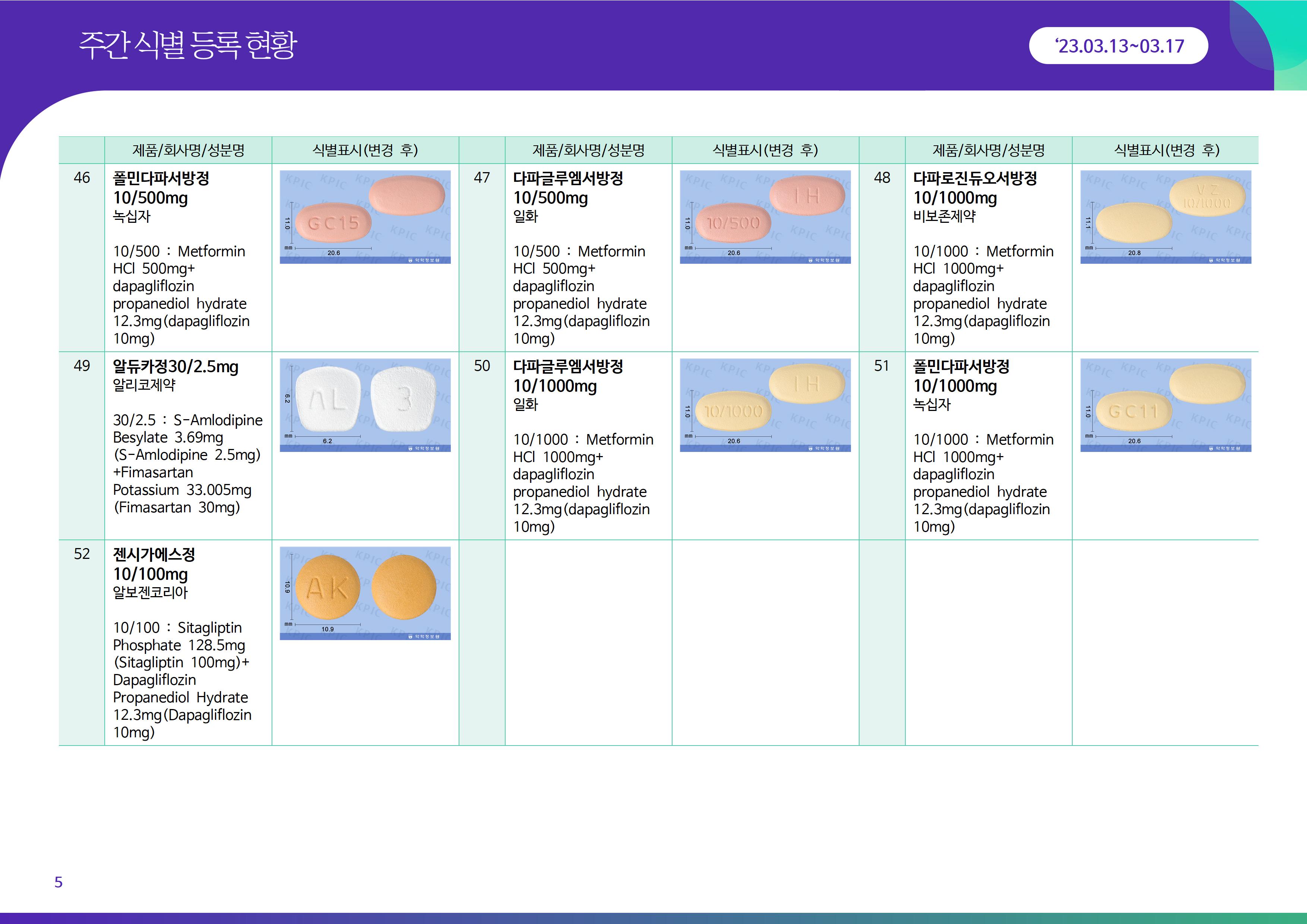Select product name 다파로진듀오서방정 10/1000mg

click(975, 188)
